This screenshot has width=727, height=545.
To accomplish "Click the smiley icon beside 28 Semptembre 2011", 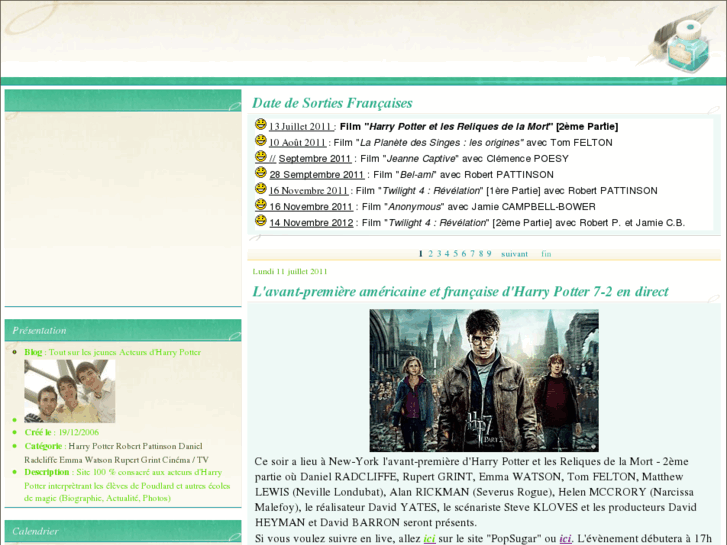I will [x=261, y=173].
